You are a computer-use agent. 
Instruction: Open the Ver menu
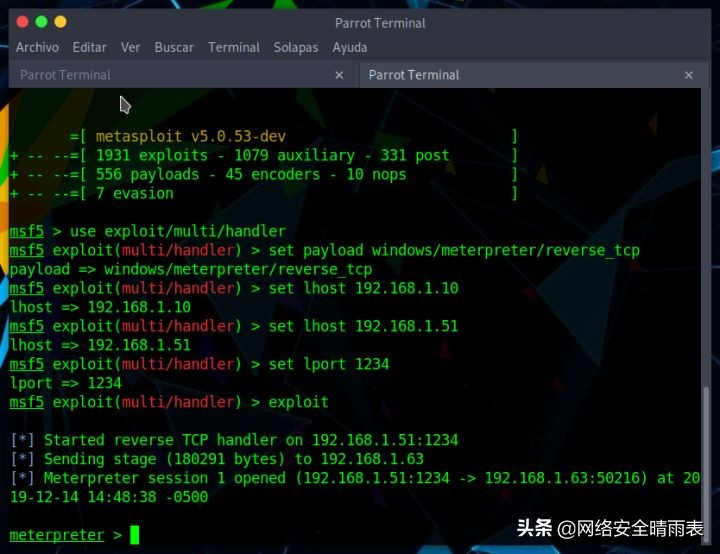[x=130, y=47]
